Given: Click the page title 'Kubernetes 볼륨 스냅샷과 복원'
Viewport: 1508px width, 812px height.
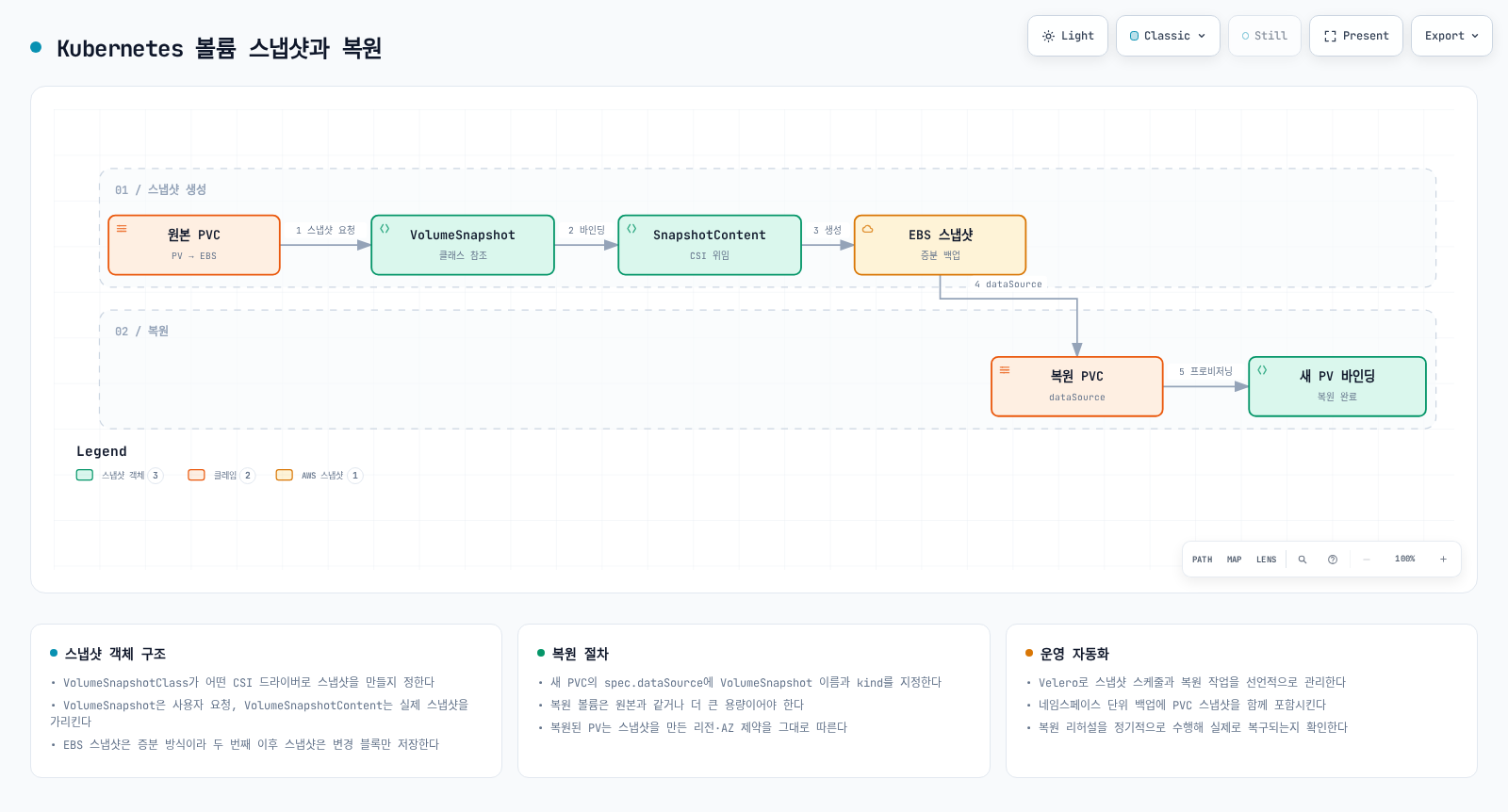Looking at the screenshot, I should pyautogui.click(x=219, y=48).
